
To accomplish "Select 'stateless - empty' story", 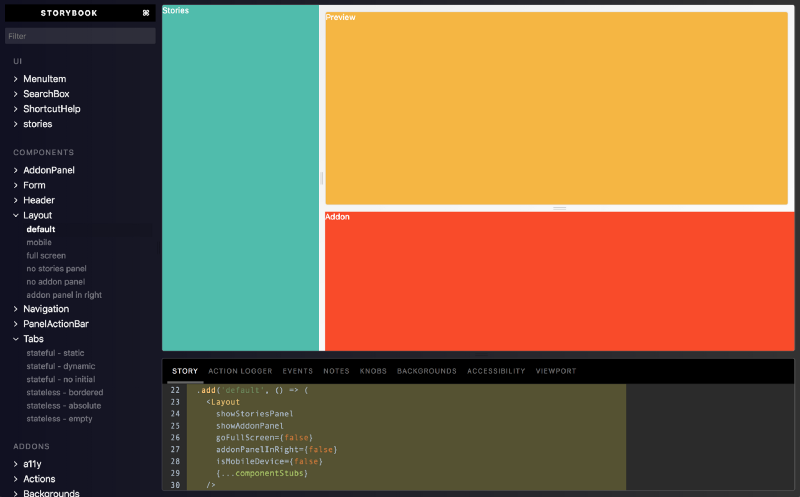I will tap(59, 419).
